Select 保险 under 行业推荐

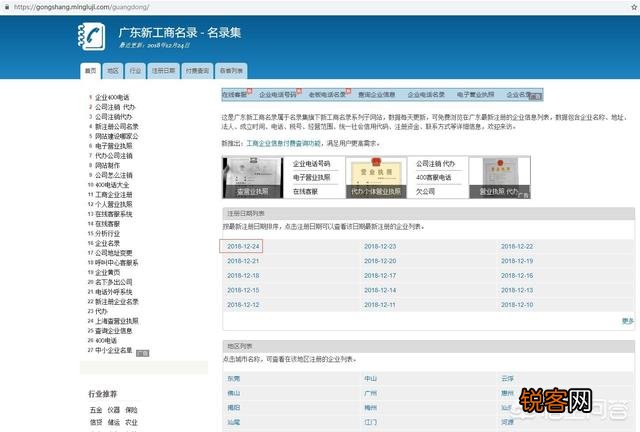tap(131, 410)
